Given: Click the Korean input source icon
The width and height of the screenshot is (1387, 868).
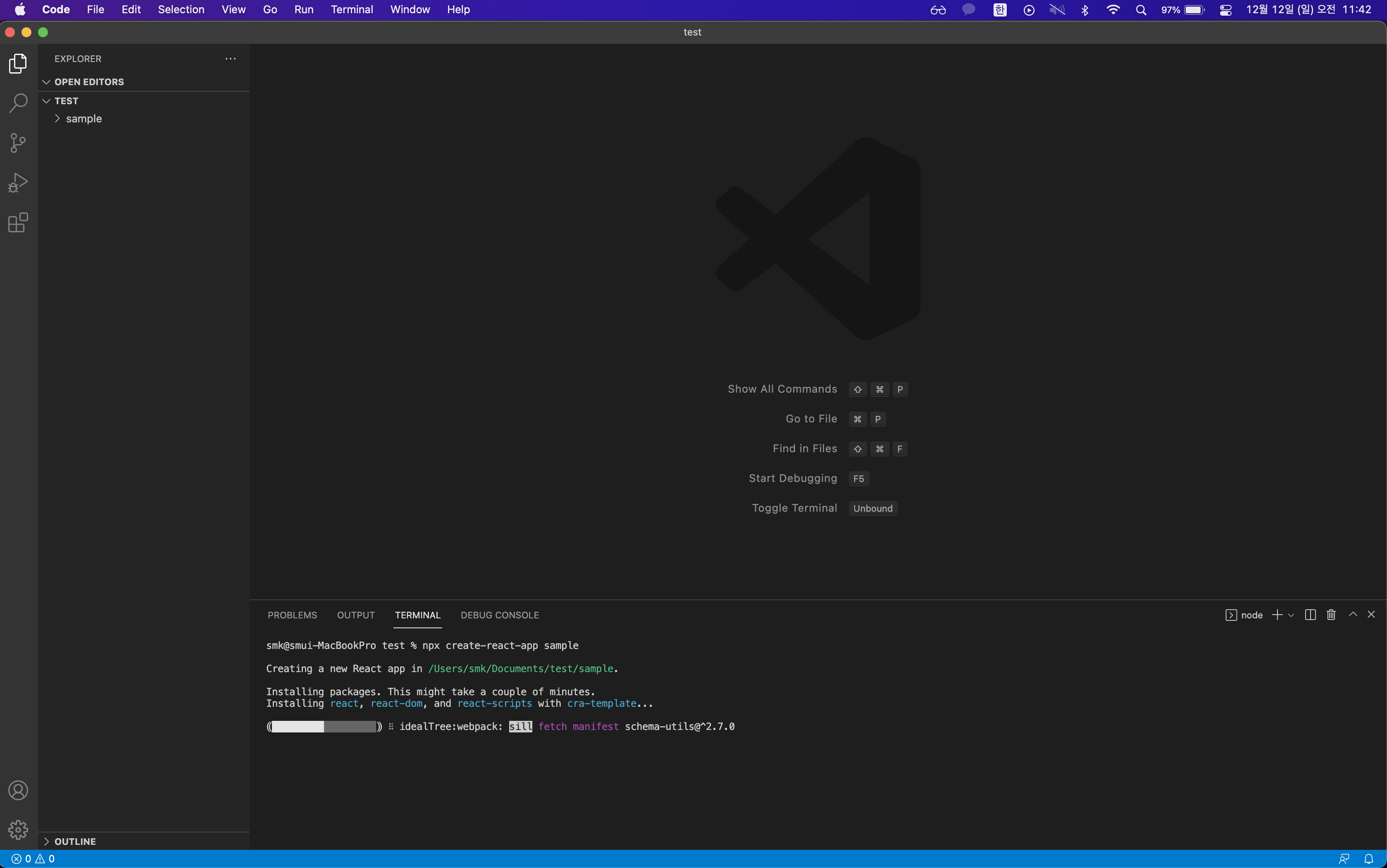Looking at the screenshot, I should click(x=1000, y=10).
